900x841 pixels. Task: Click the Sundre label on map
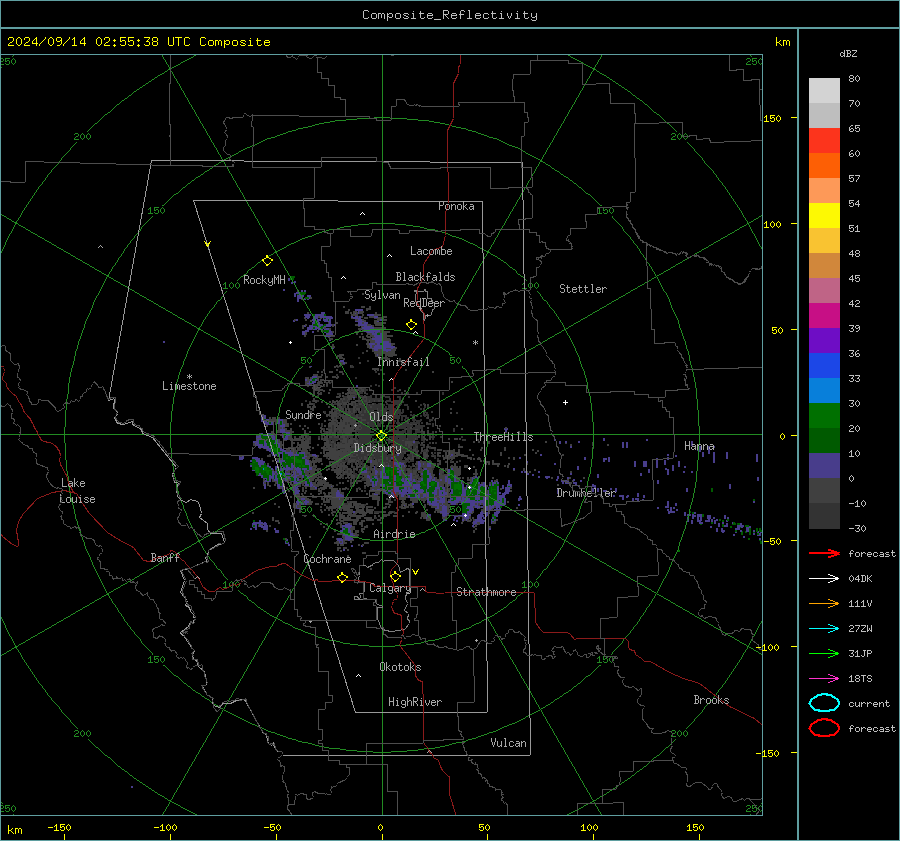click(303, 414)
